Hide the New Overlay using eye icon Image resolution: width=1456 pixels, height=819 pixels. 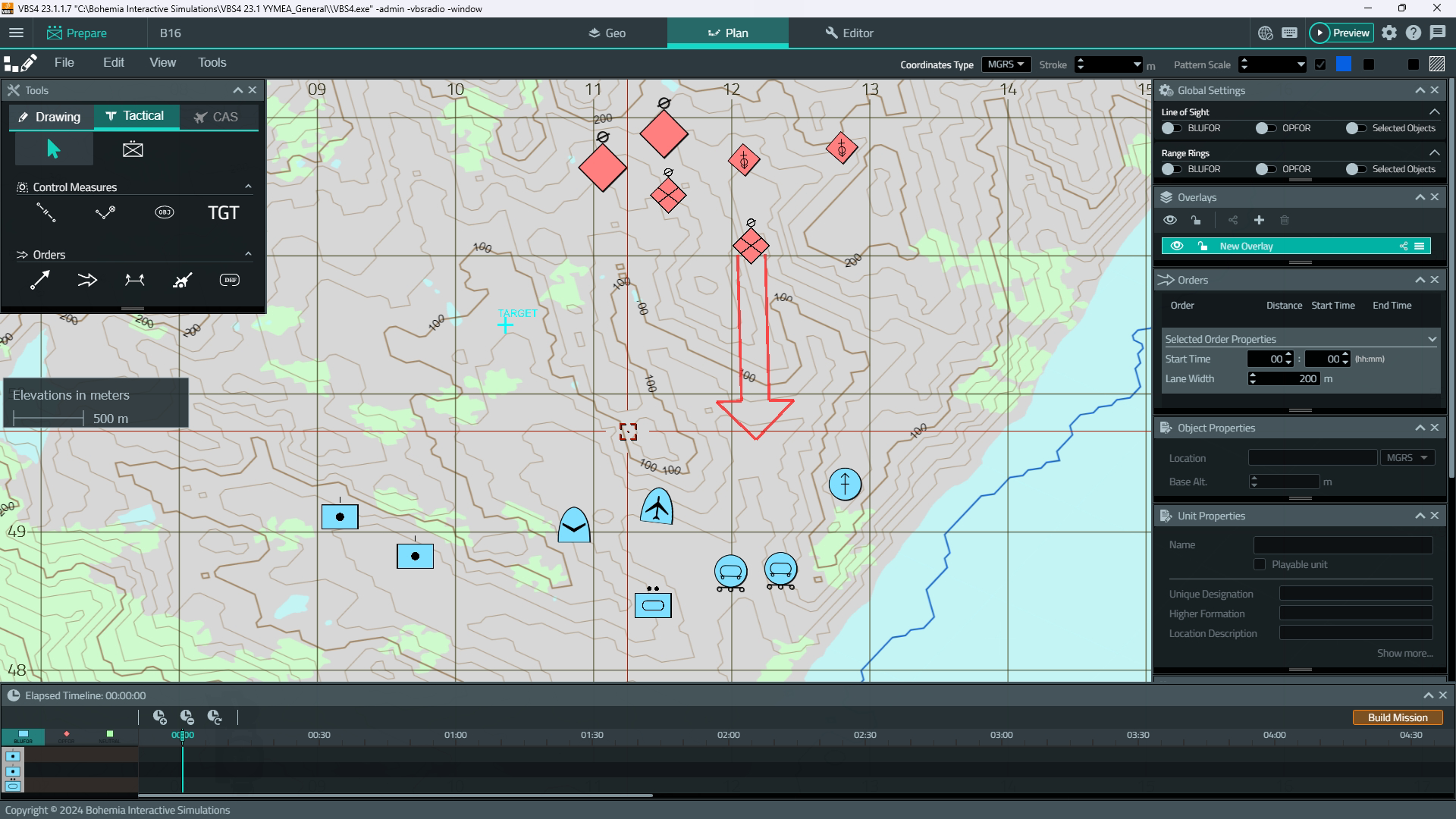tap(1176, 246)
